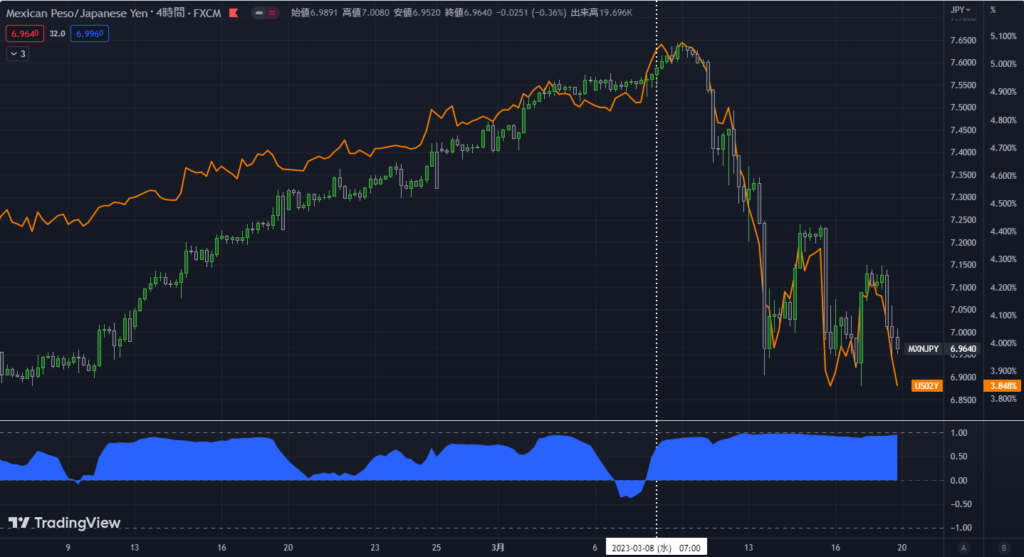Click the 32.0 spread value
The height and width of the screenshot is (557, 1024).
(x=57, y=33)
